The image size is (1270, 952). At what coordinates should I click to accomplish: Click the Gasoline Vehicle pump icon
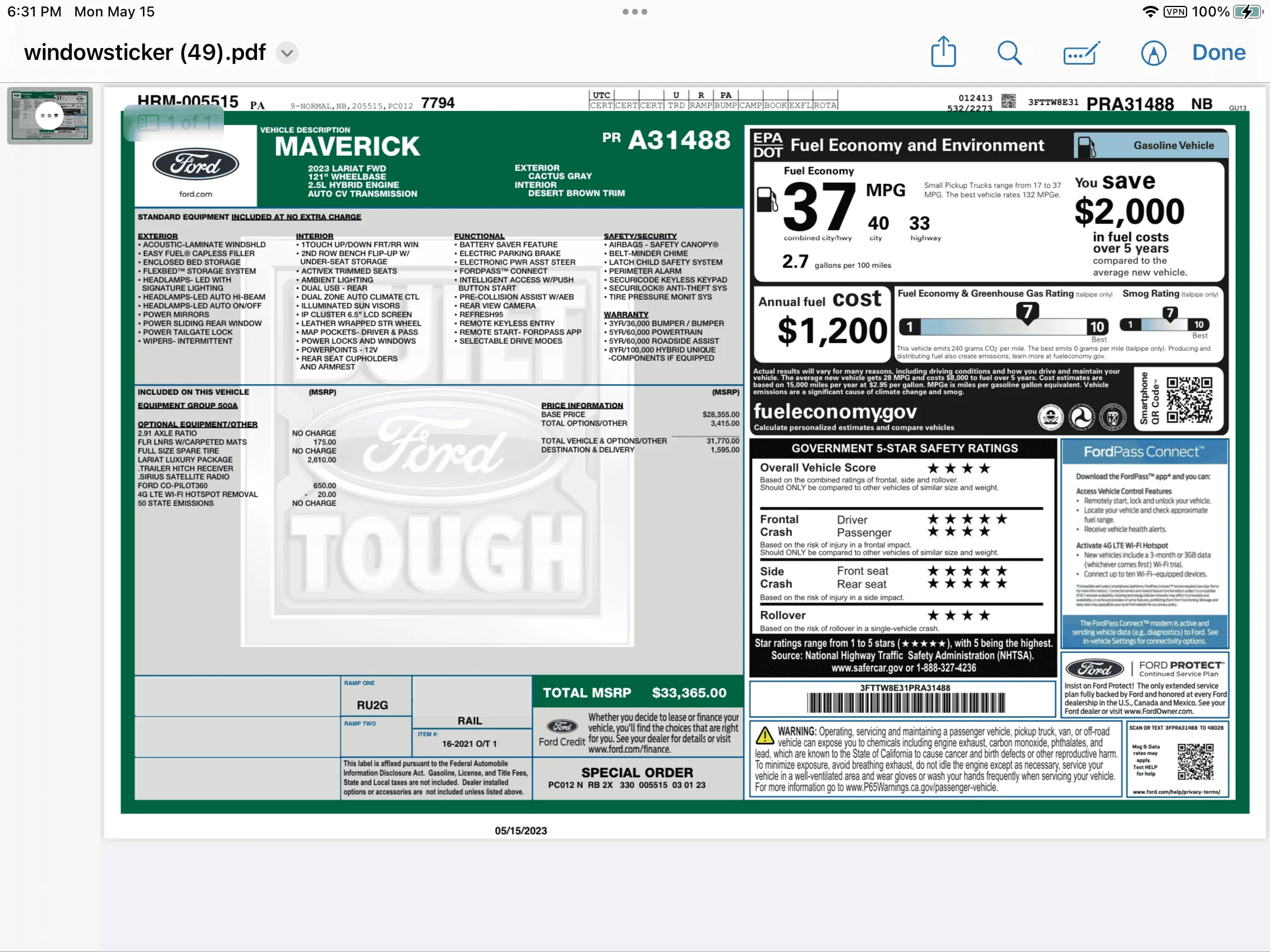[x=1087, y=147]
